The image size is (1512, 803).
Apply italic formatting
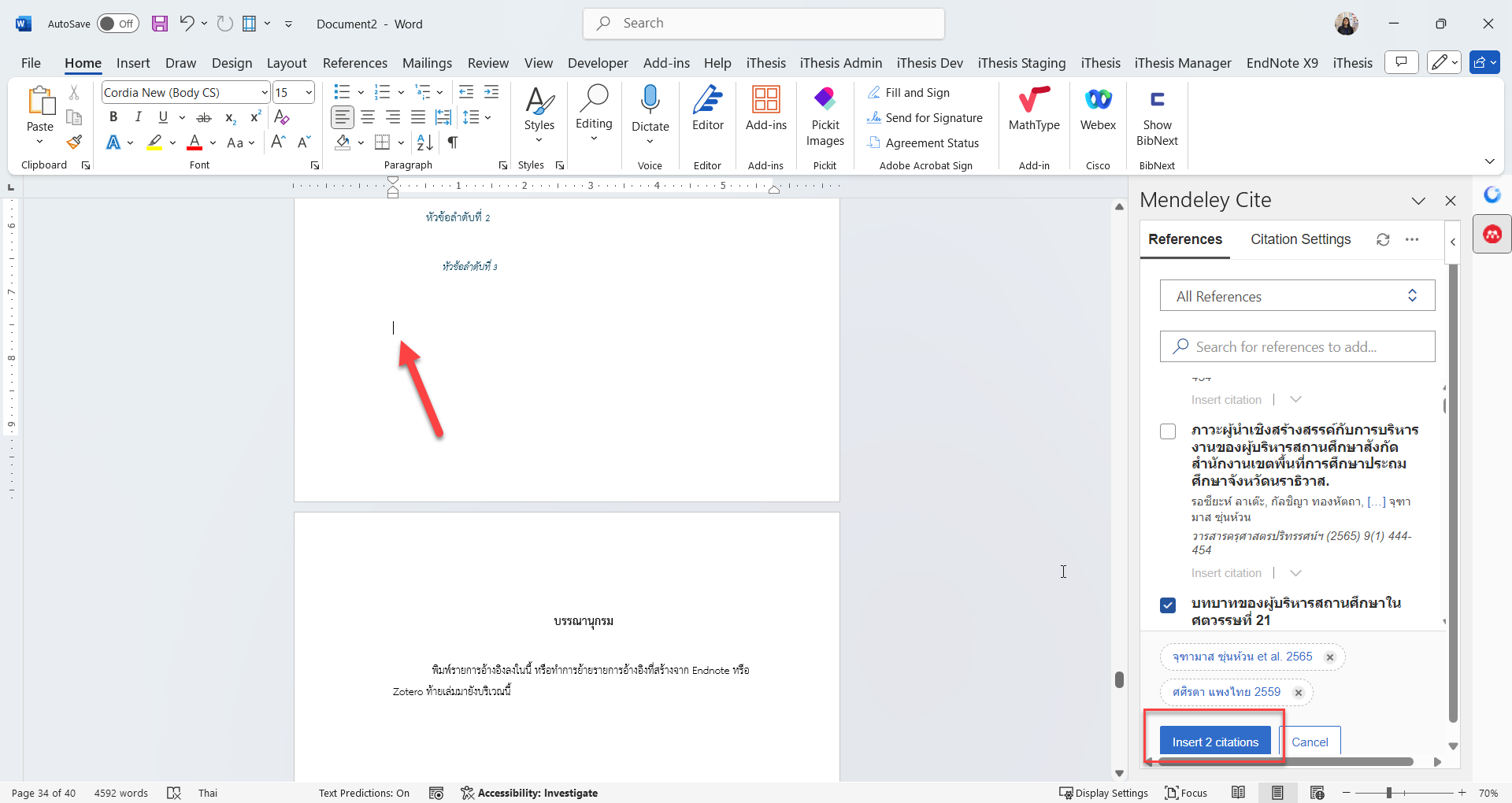tap(138, 117)
